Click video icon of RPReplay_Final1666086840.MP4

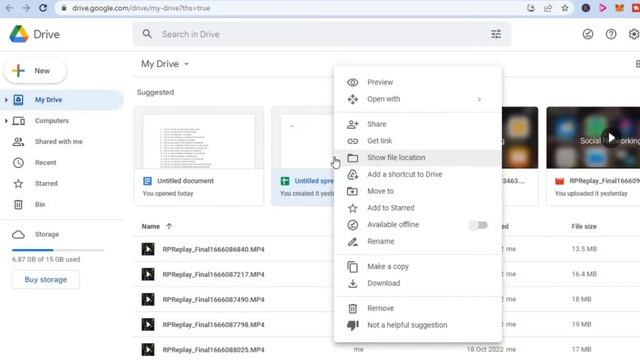[148, 249]
